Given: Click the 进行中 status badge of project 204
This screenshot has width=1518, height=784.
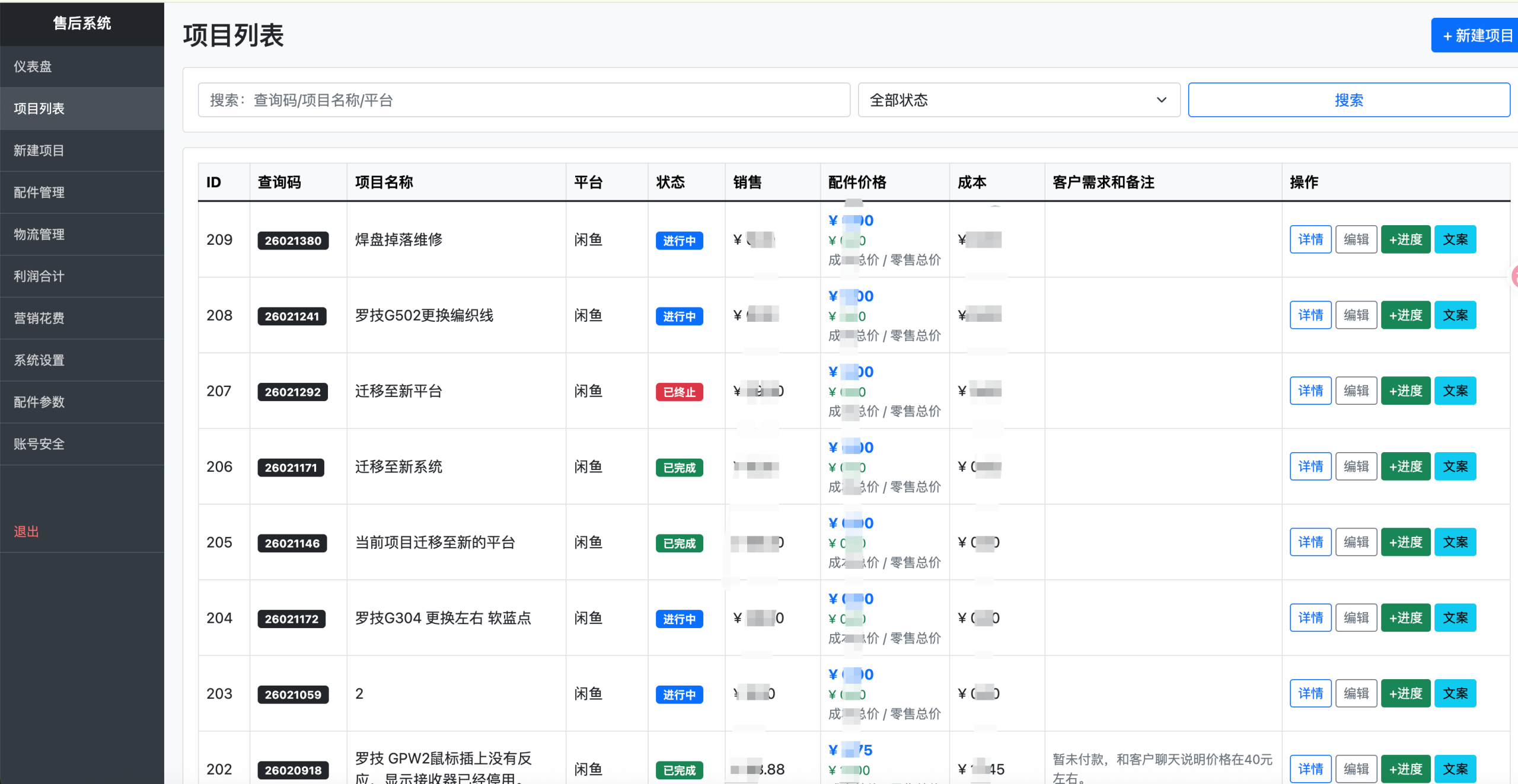Looking at the screenshot, I should 679,619.
